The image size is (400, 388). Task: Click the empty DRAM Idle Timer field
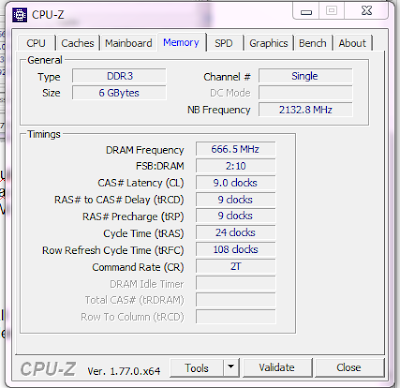coord(235,283)
